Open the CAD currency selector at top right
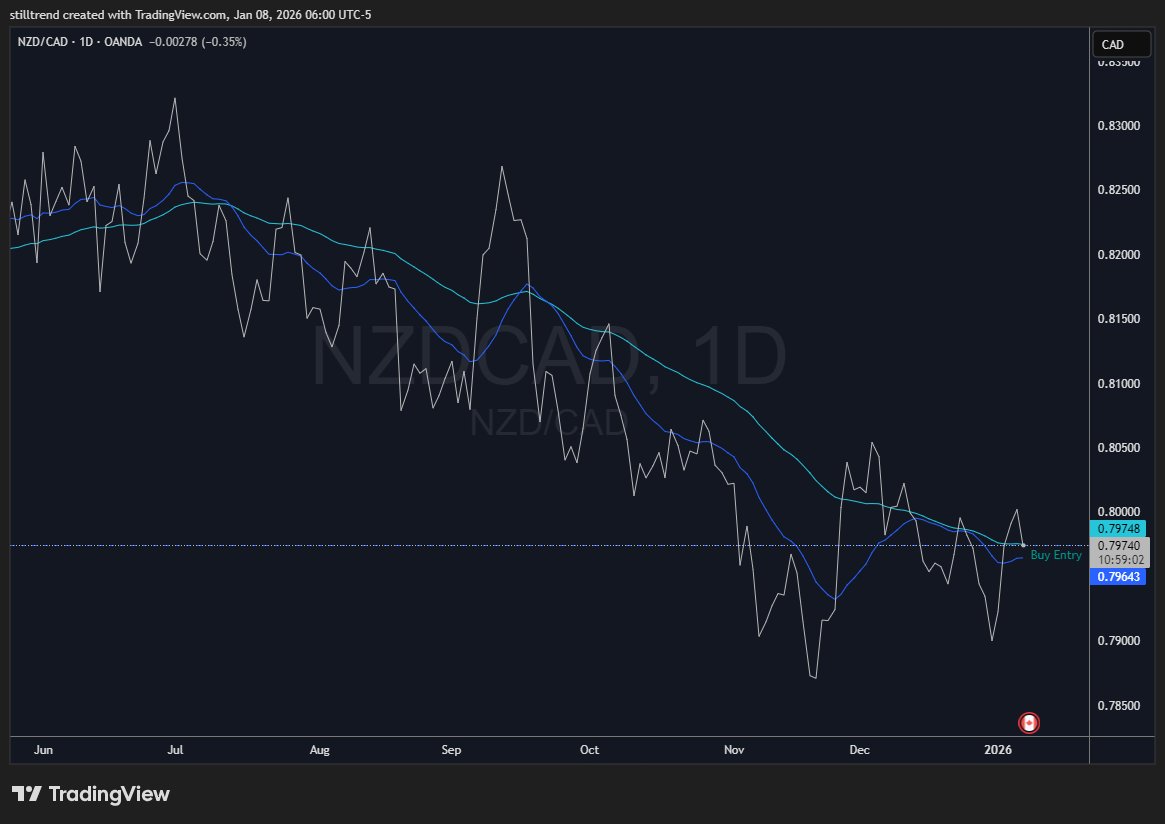Viewport: 1165px width, 824px height. click(1120, 44)
